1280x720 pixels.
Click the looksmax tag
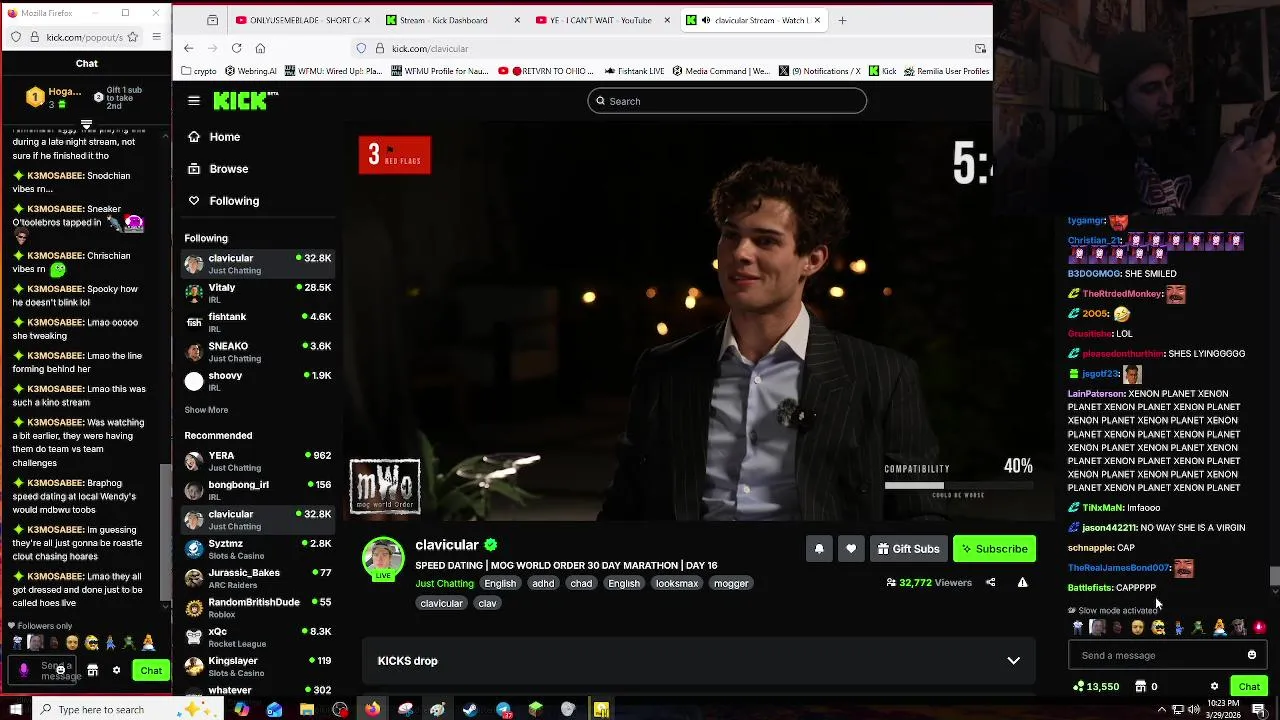[677, 583]
